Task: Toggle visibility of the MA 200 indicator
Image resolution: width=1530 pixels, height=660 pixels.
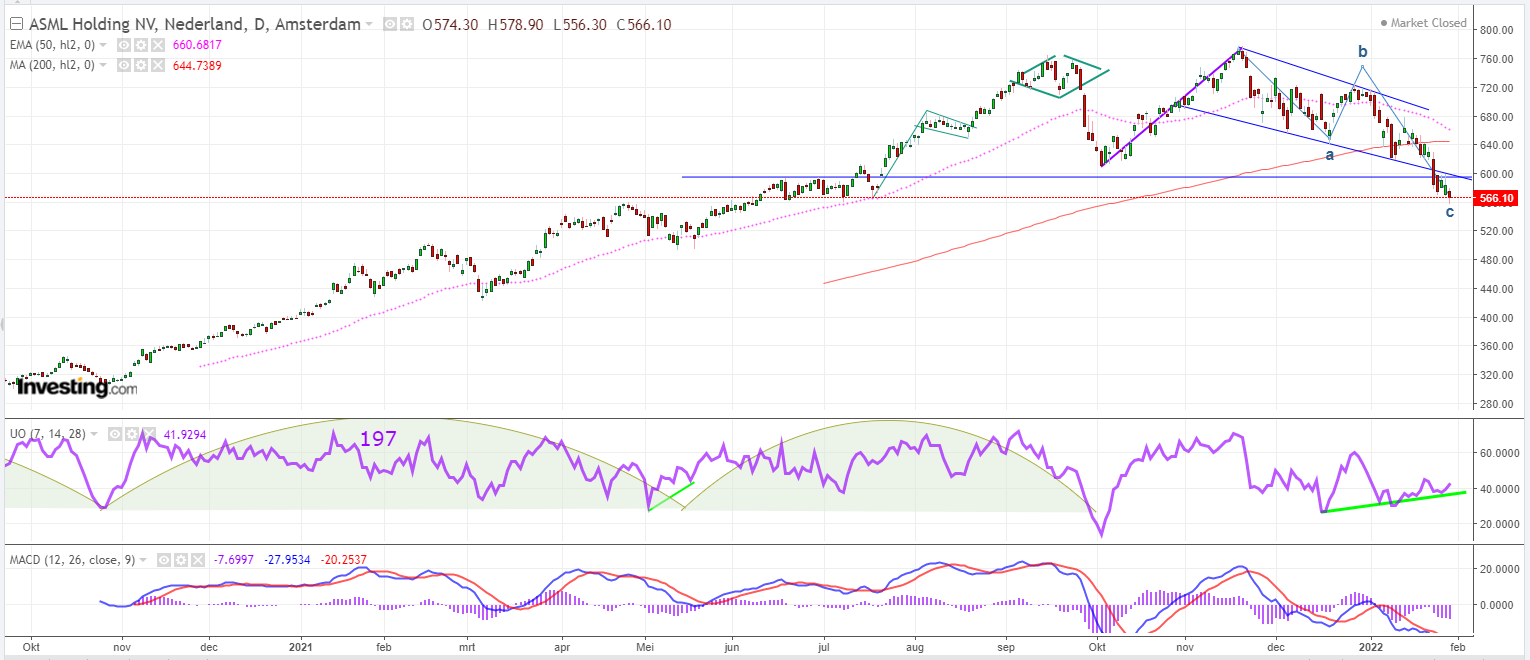Action: pos(124,65)
